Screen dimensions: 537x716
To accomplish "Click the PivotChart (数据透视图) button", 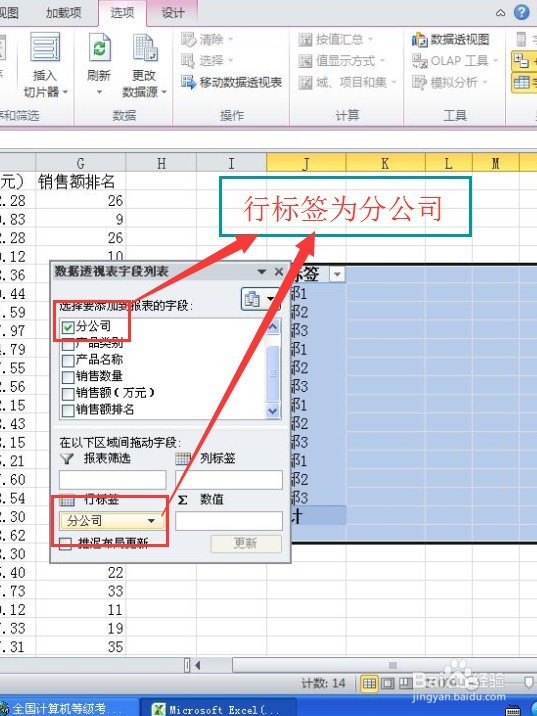I will tap(451, 40).
